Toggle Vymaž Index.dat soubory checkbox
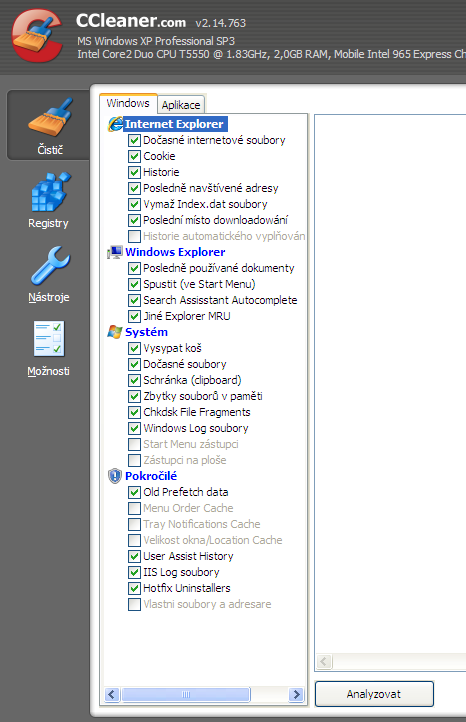The width and height of the screenshot is (466, 722). click(x=134, y=204)
